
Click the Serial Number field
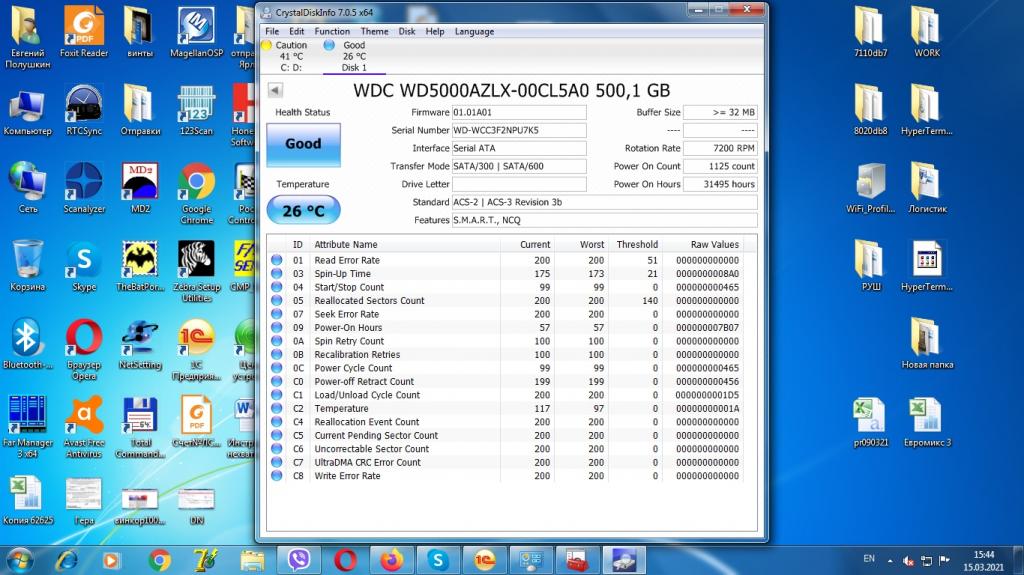[x=519, y=130]
